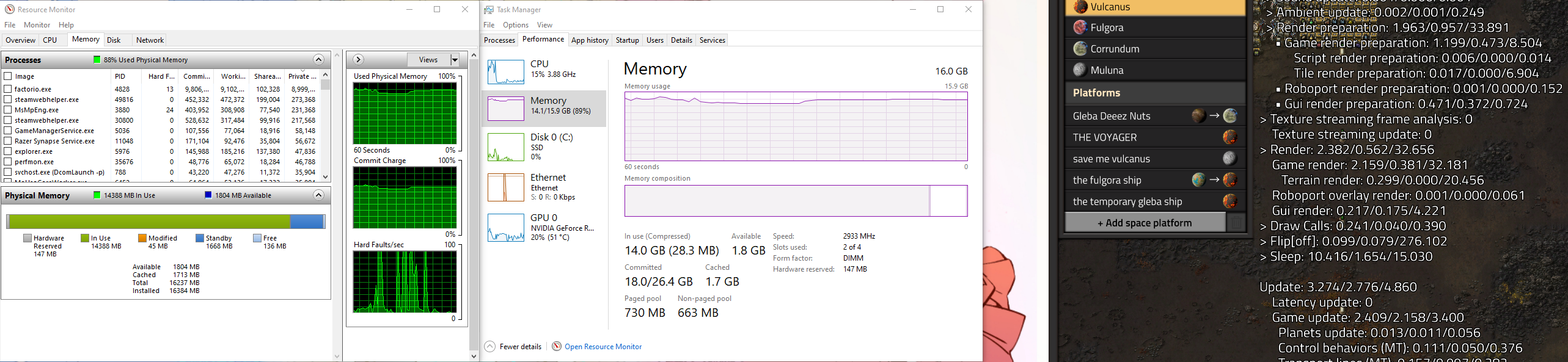Screen dimensions: 1568x362
Task: Select Disk 0 (C:) in Task Manager sidebar
Action: 544,147
